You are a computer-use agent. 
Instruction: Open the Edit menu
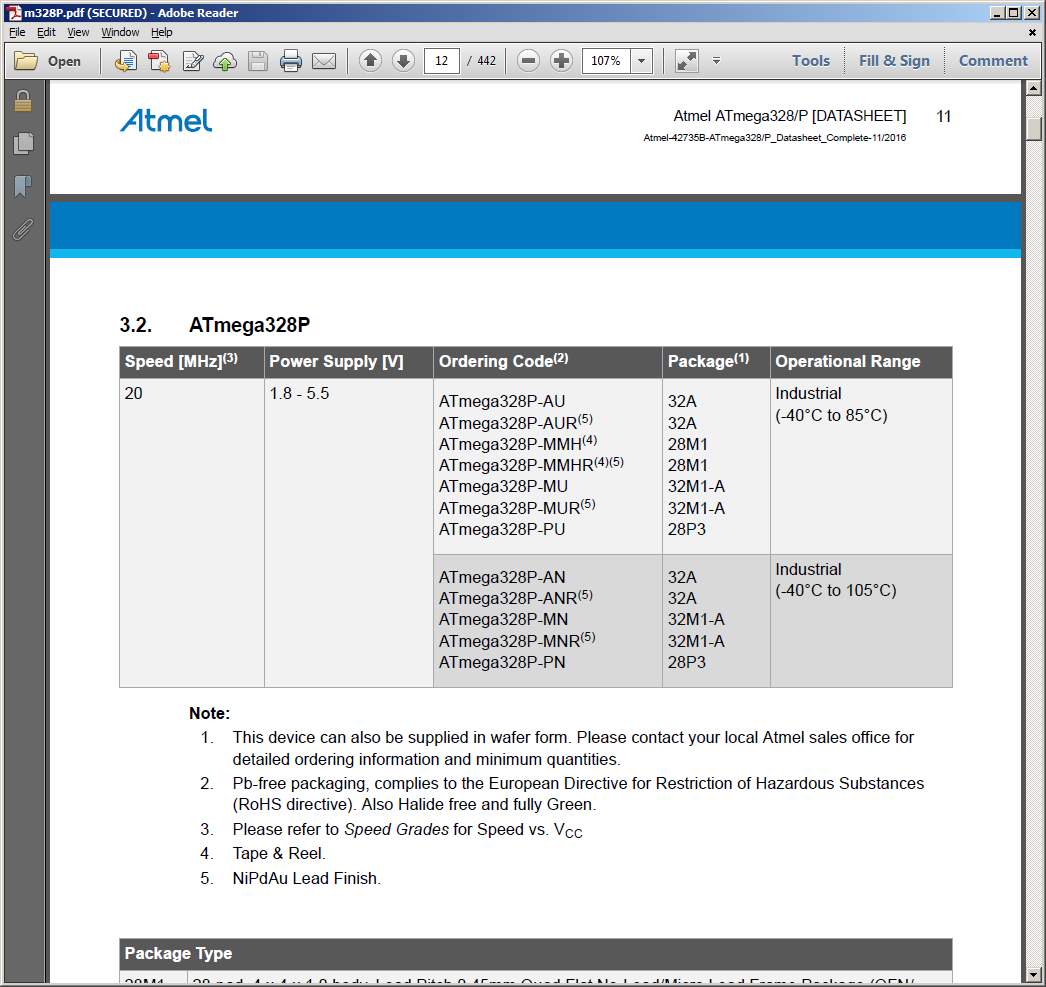[x=46, y=32]
